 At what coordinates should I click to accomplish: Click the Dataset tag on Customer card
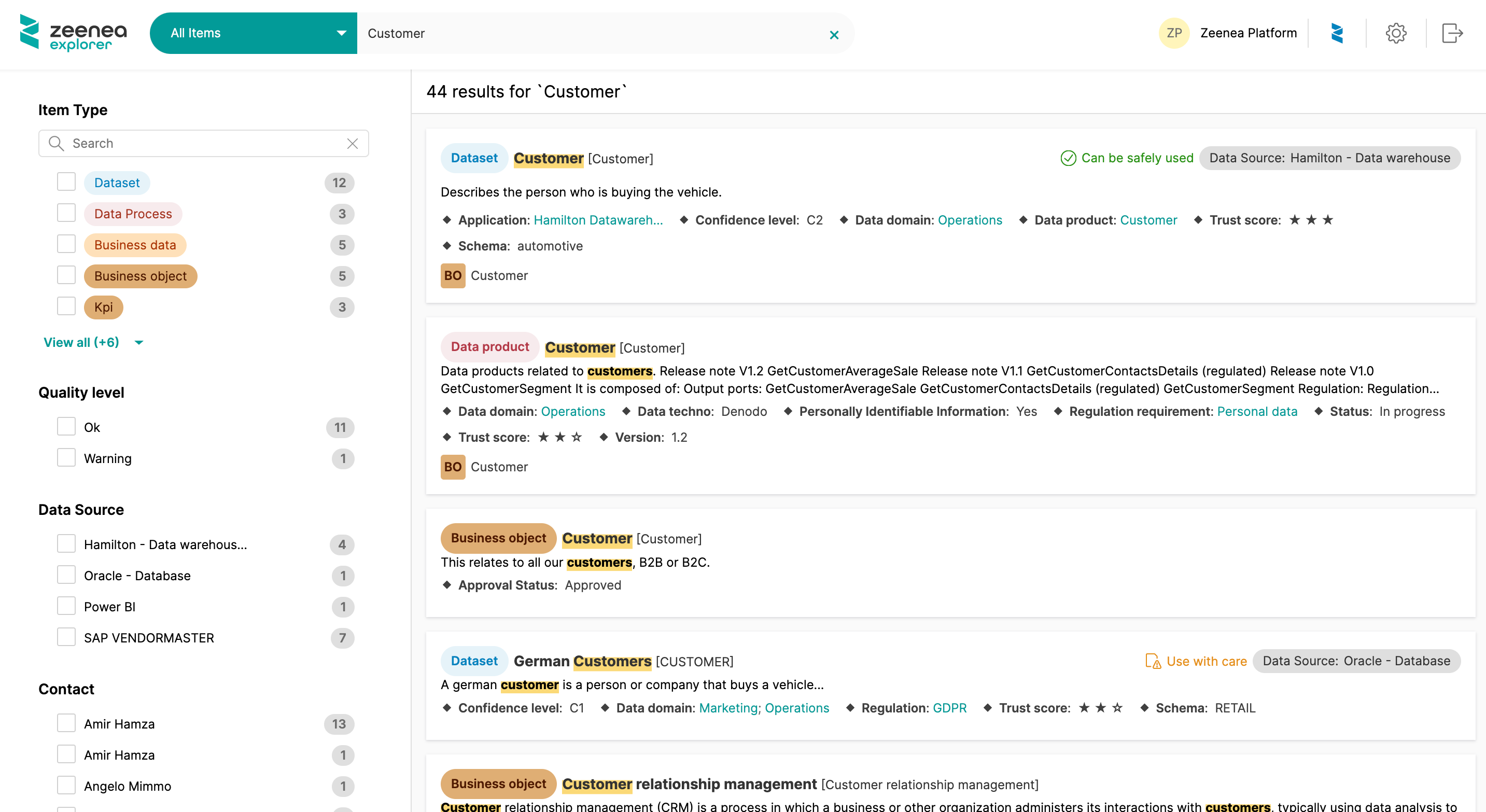coord(474,158)
